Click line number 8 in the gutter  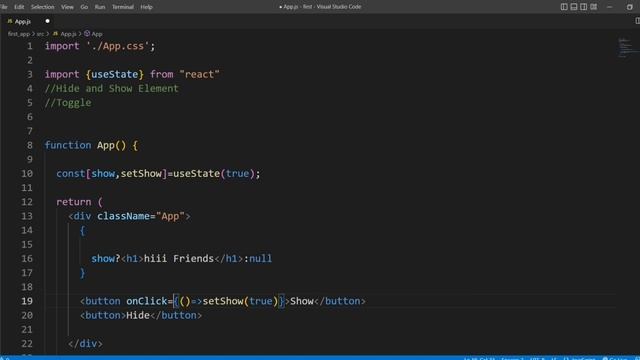[x=30, y=145]
